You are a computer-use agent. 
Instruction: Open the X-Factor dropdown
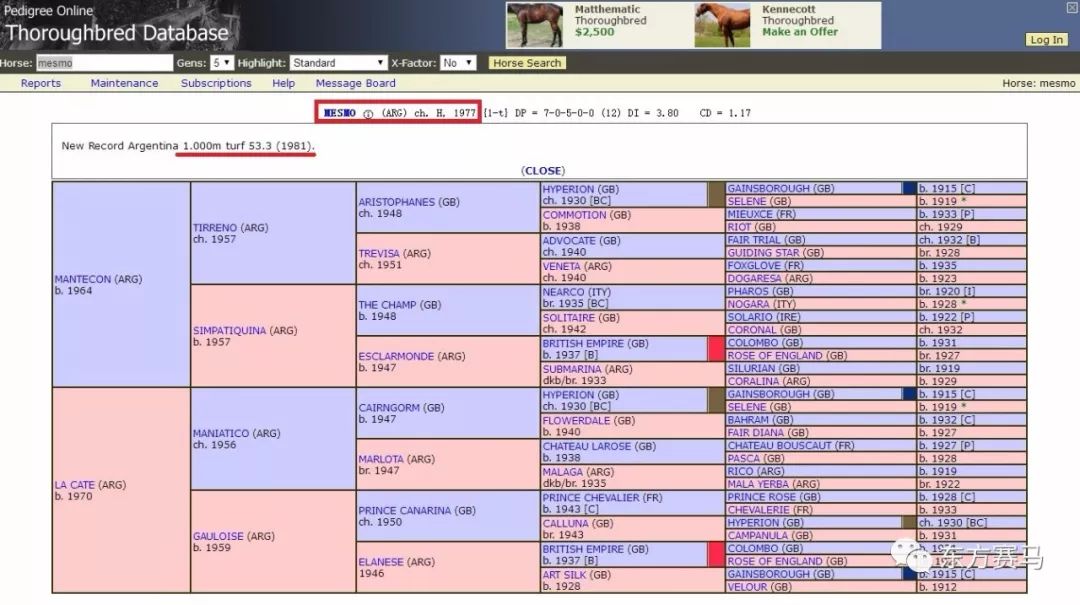[x=458, y=63]
